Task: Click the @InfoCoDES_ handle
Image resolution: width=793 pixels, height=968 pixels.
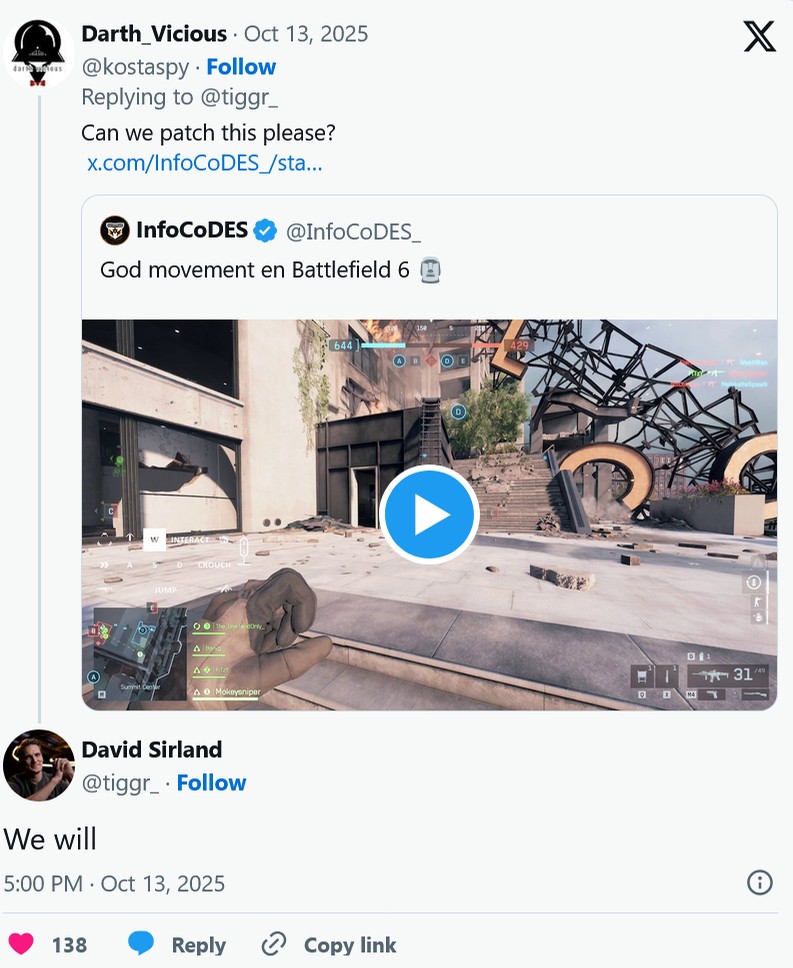Action: [x=353, y=231]
